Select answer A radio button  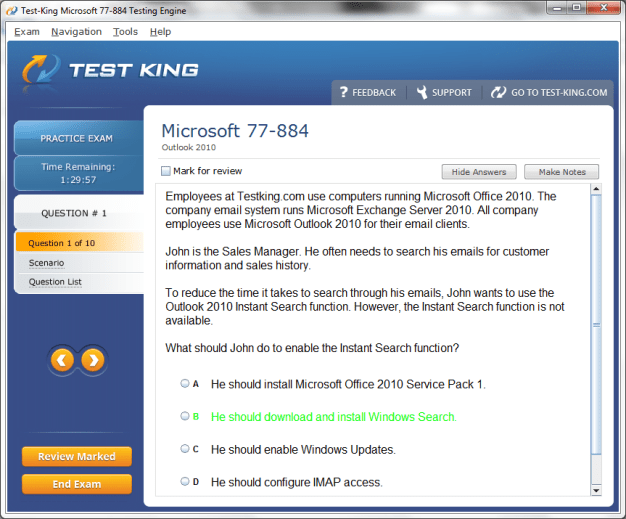184,384
